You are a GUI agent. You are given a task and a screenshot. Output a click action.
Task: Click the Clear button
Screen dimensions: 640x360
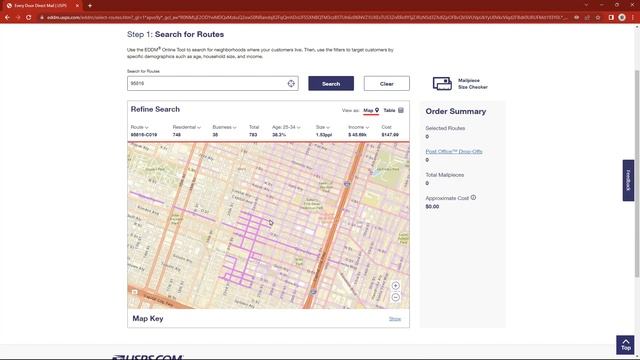tap(387, 83)
